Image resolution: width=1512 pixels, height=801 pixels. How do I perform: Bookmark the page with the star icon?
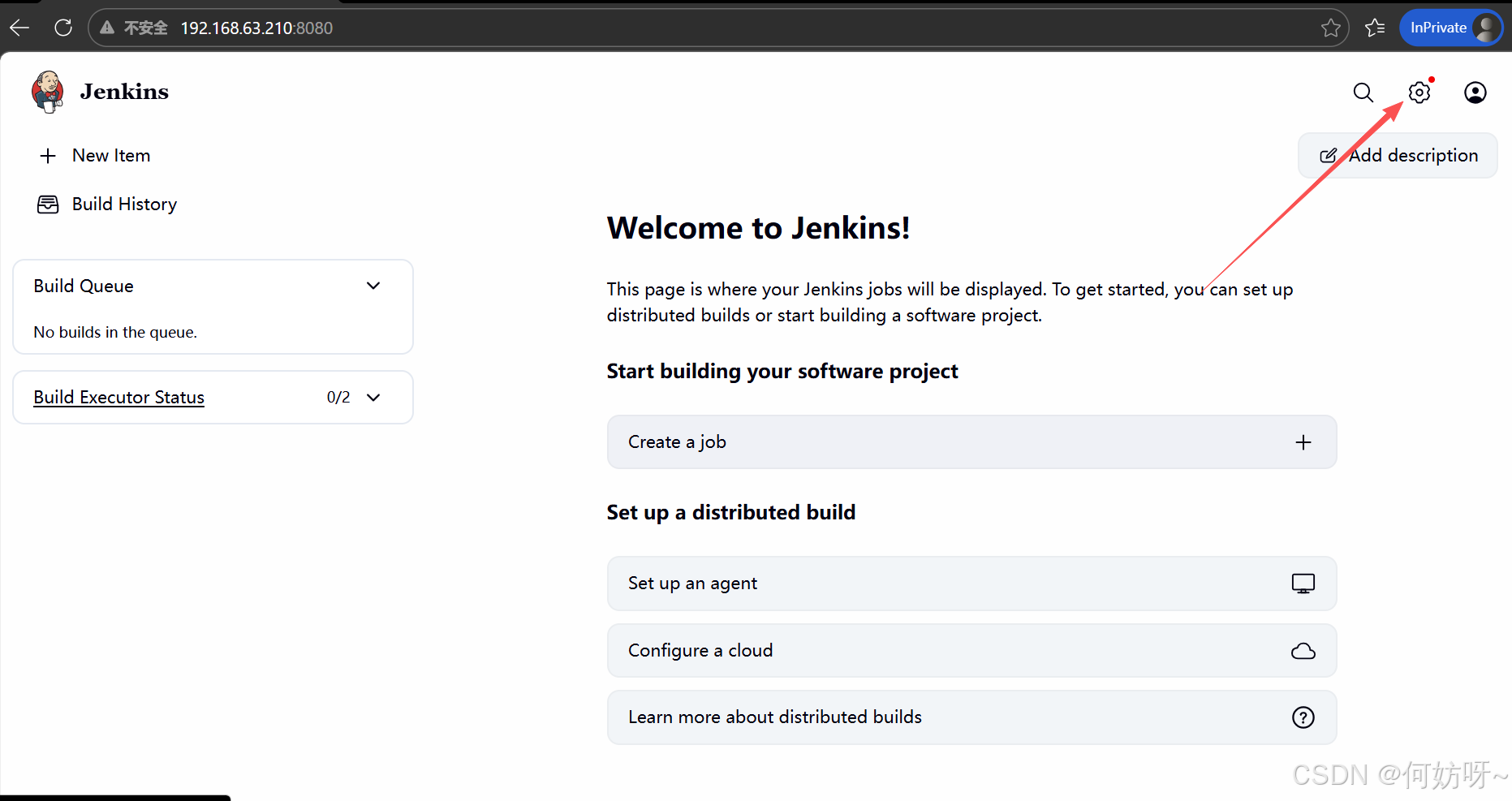click(1331, 28)
